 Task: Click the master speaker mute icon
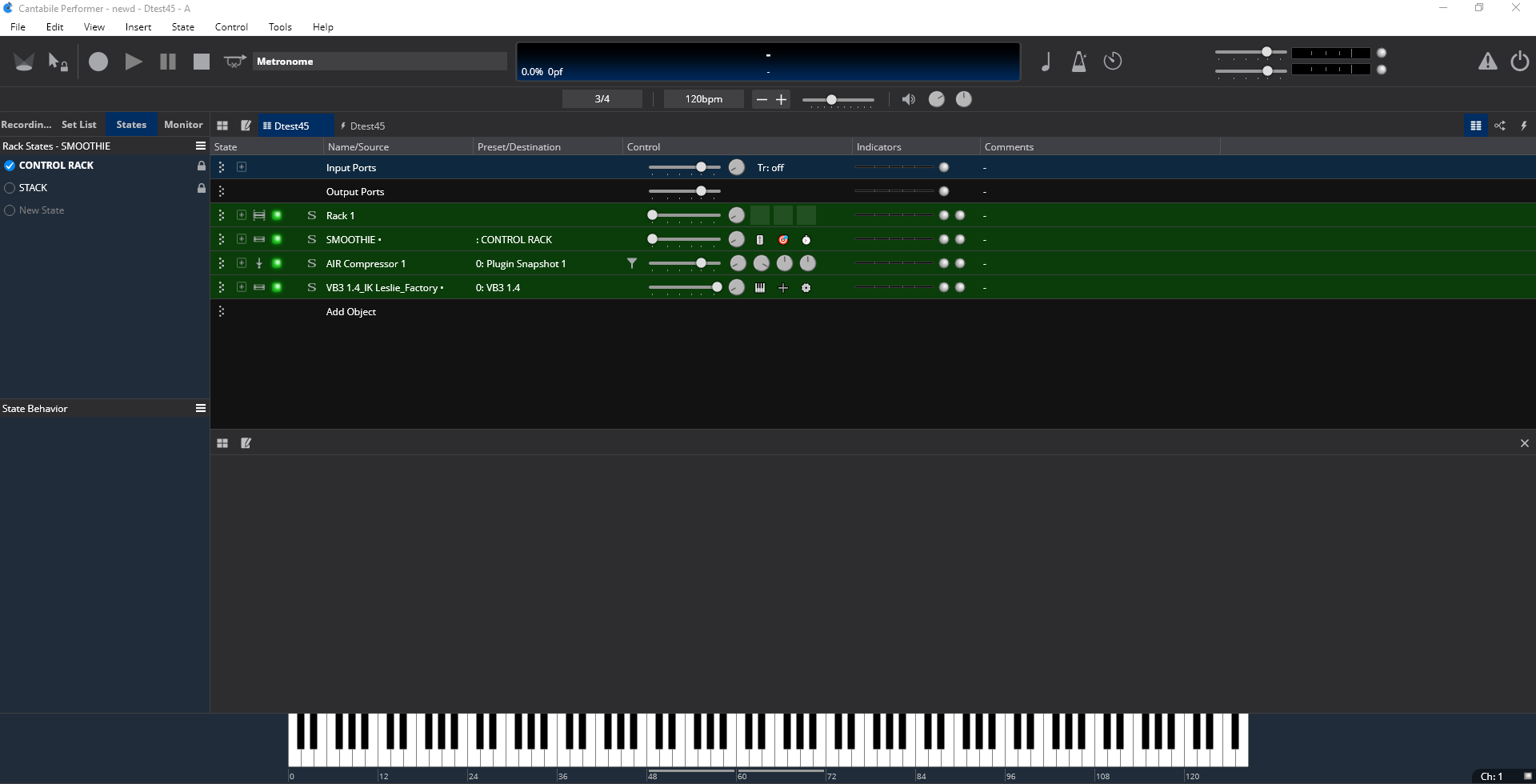coord(908,99)
